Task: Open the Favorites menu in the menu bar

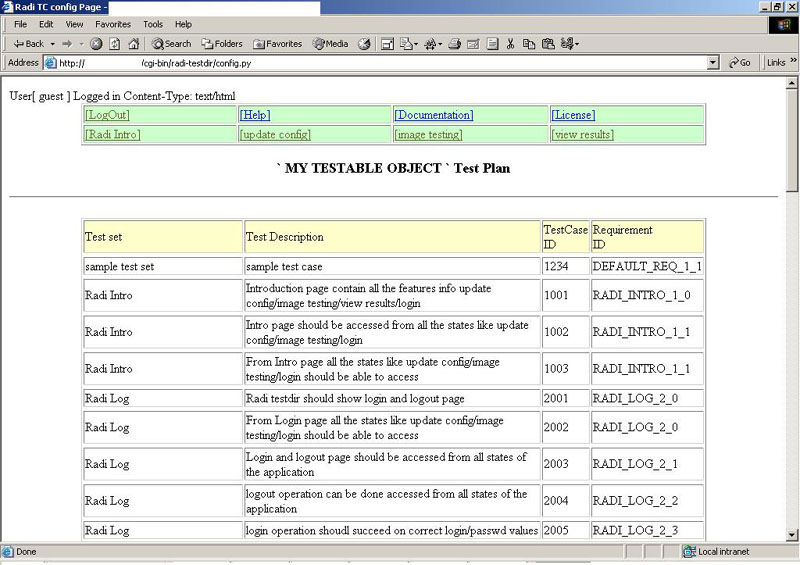Action: pos(112,24)
